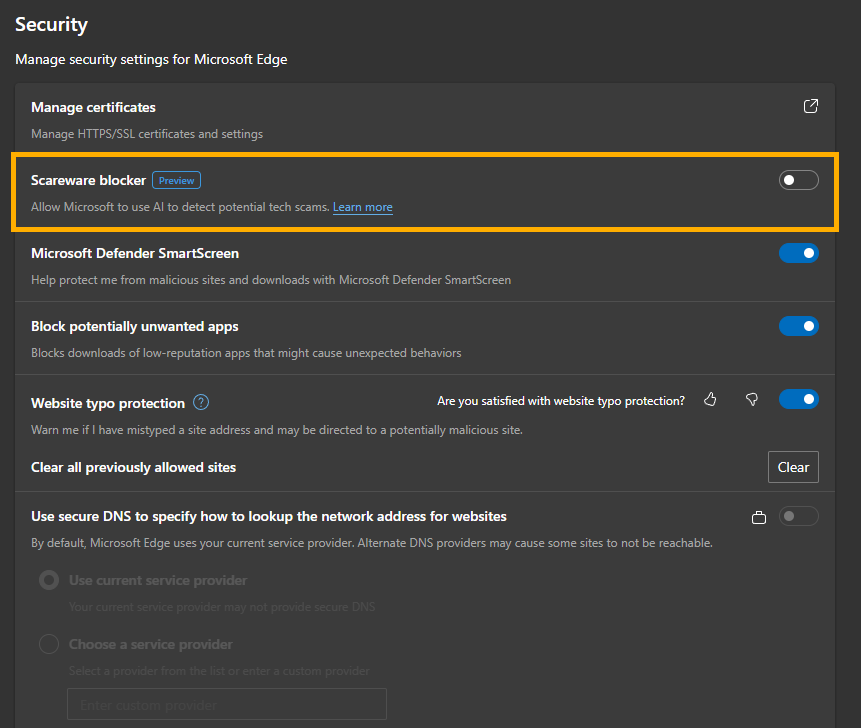Click 'By default, Microsoft Edge uses' description

pyautogui.click(x=372, y=543)
